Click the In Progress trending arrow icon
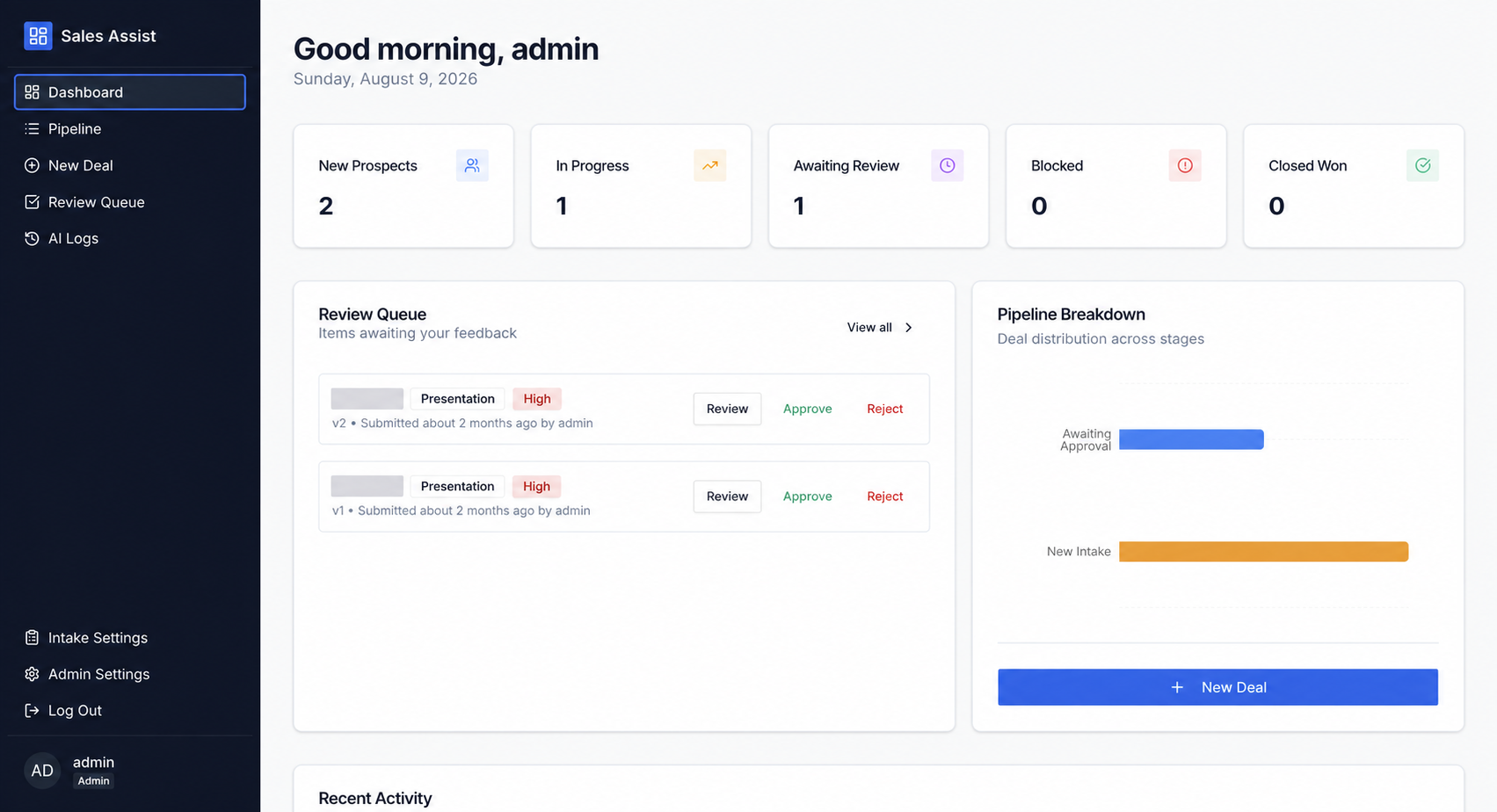The image size is (1497, 812). coord(709,165)
